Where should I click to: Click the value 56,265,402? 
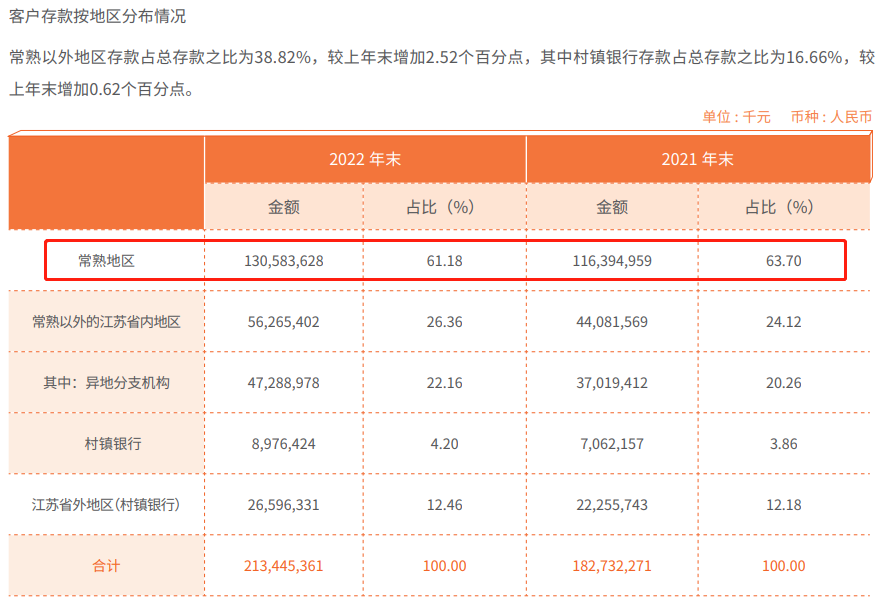point(284,322)
